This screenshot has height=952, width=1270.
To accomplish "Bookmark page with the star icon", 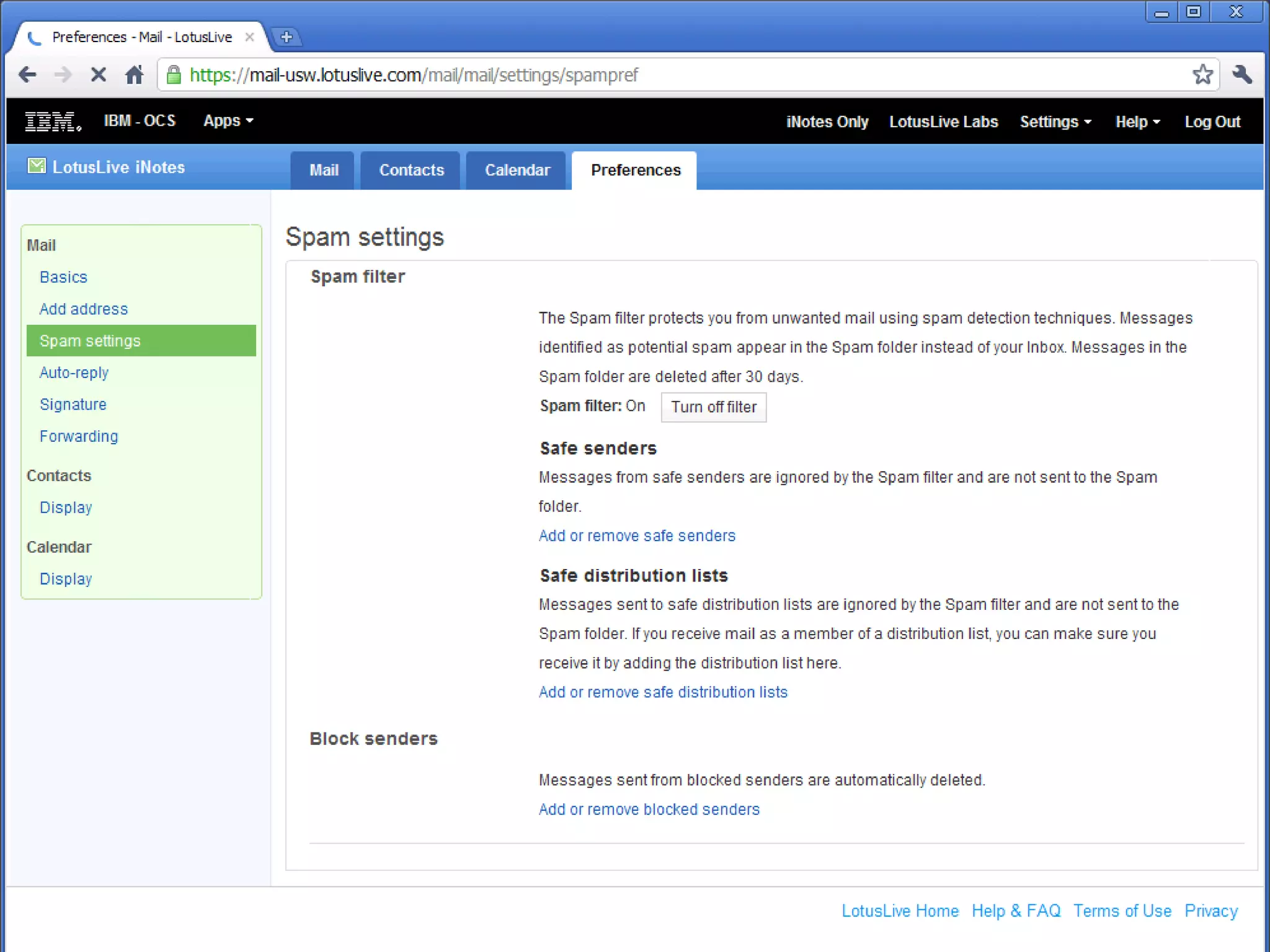I will (x=1202, y=75).
